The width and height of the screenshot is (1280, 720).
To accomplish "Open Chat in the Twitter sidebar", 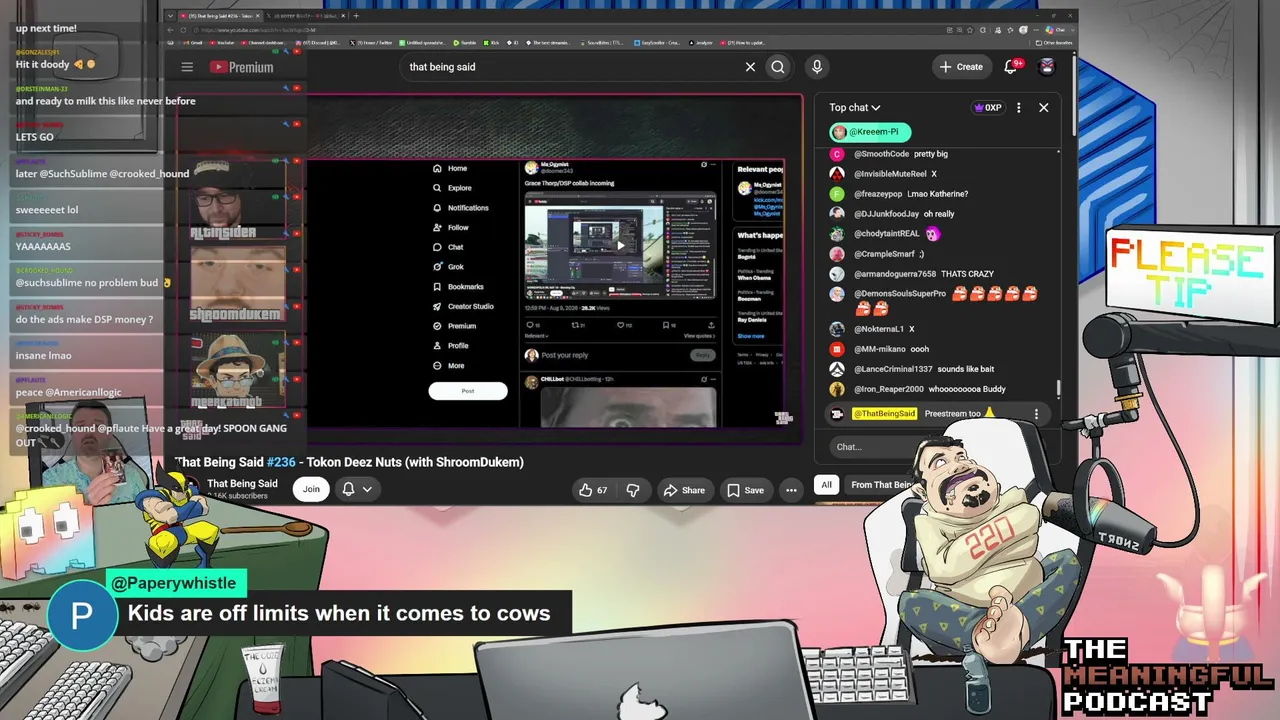I will point(448,247).
